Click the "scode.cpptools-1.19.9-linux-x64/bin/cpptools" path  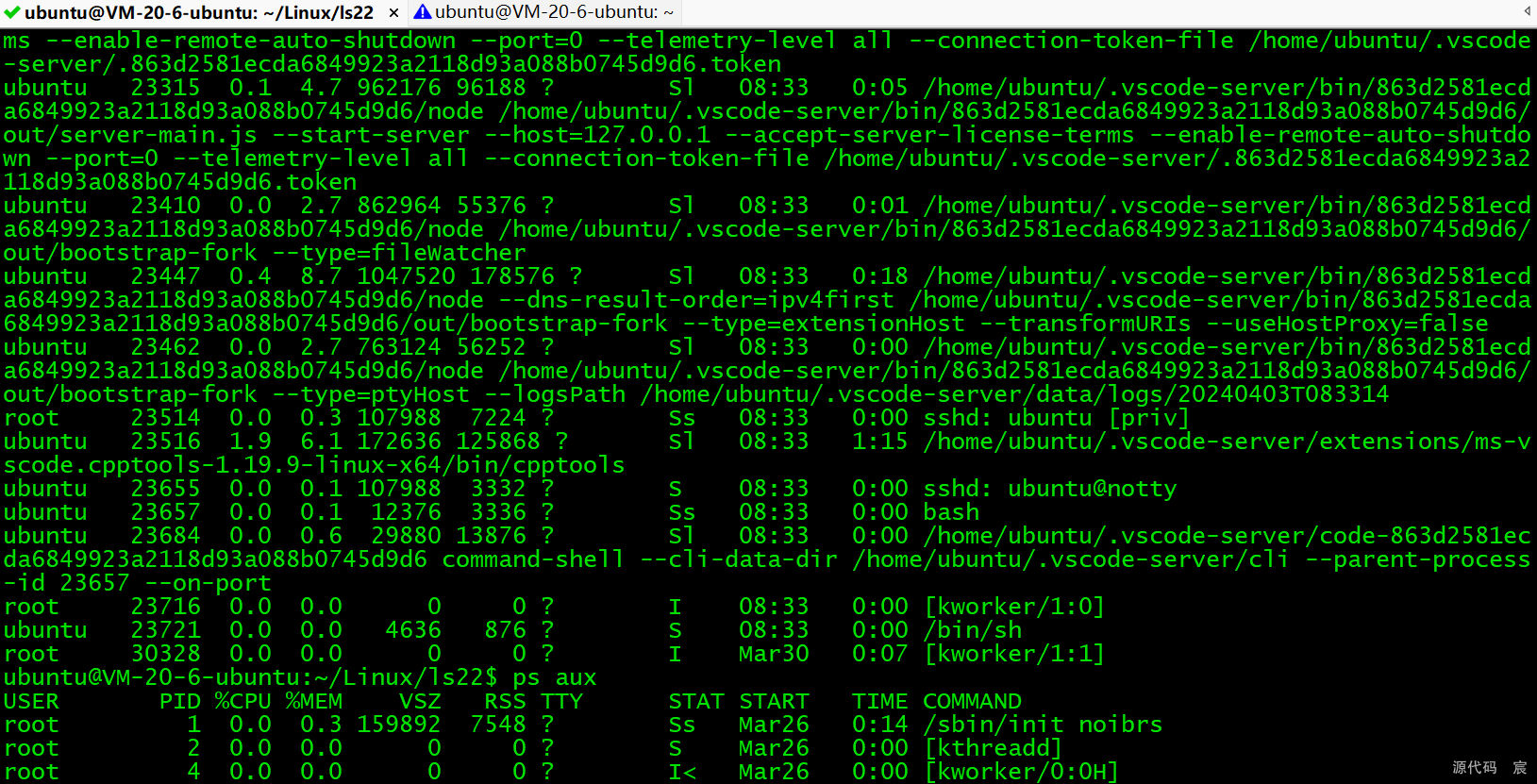tap(314, 465)
